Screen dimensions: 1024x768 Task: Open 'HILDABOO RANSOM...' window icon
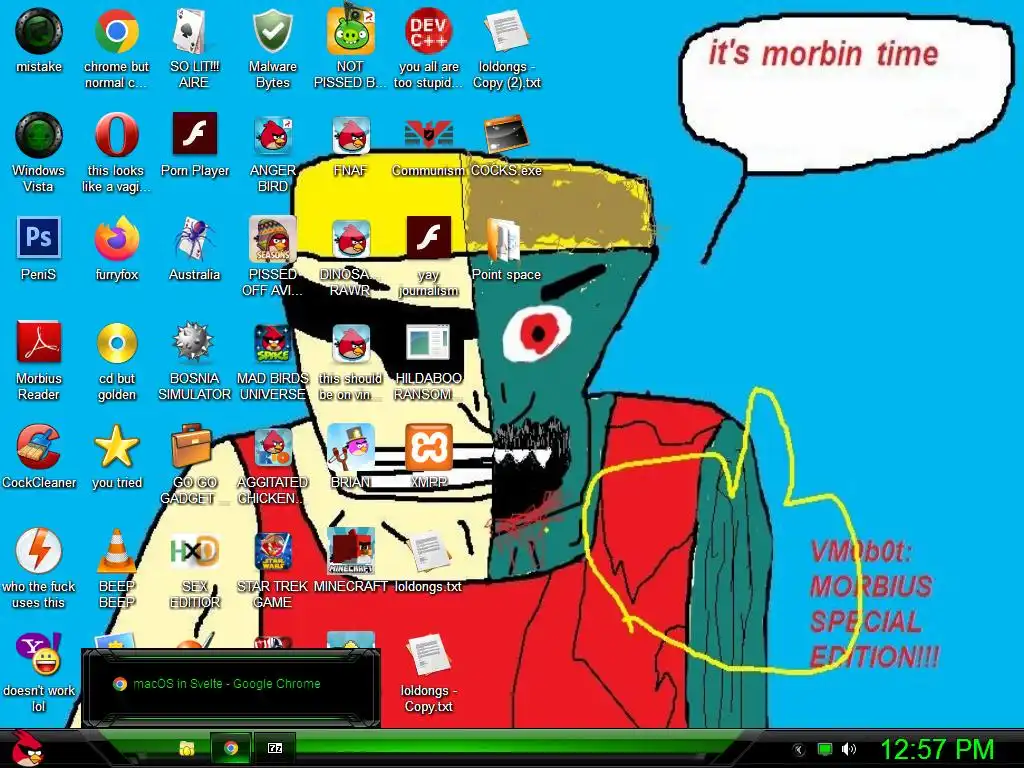pos(428,344)
